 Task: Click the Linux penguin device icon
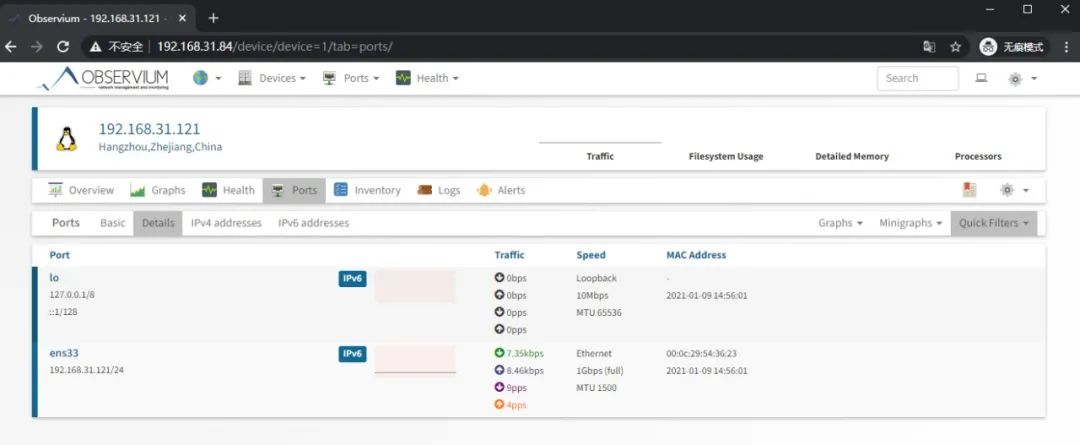[x=67, y=139]
